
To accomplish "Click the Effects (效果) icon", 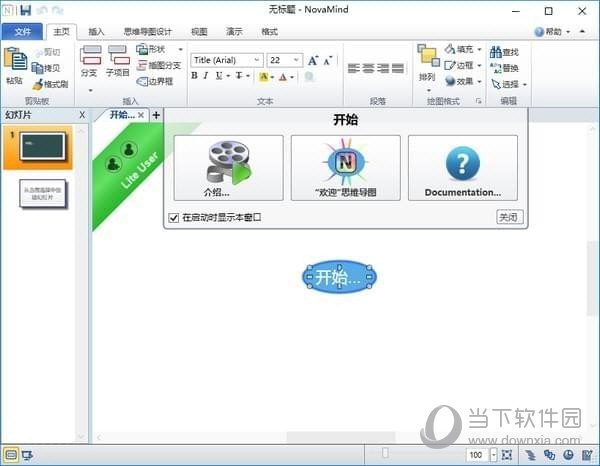I will click(450, 81).
